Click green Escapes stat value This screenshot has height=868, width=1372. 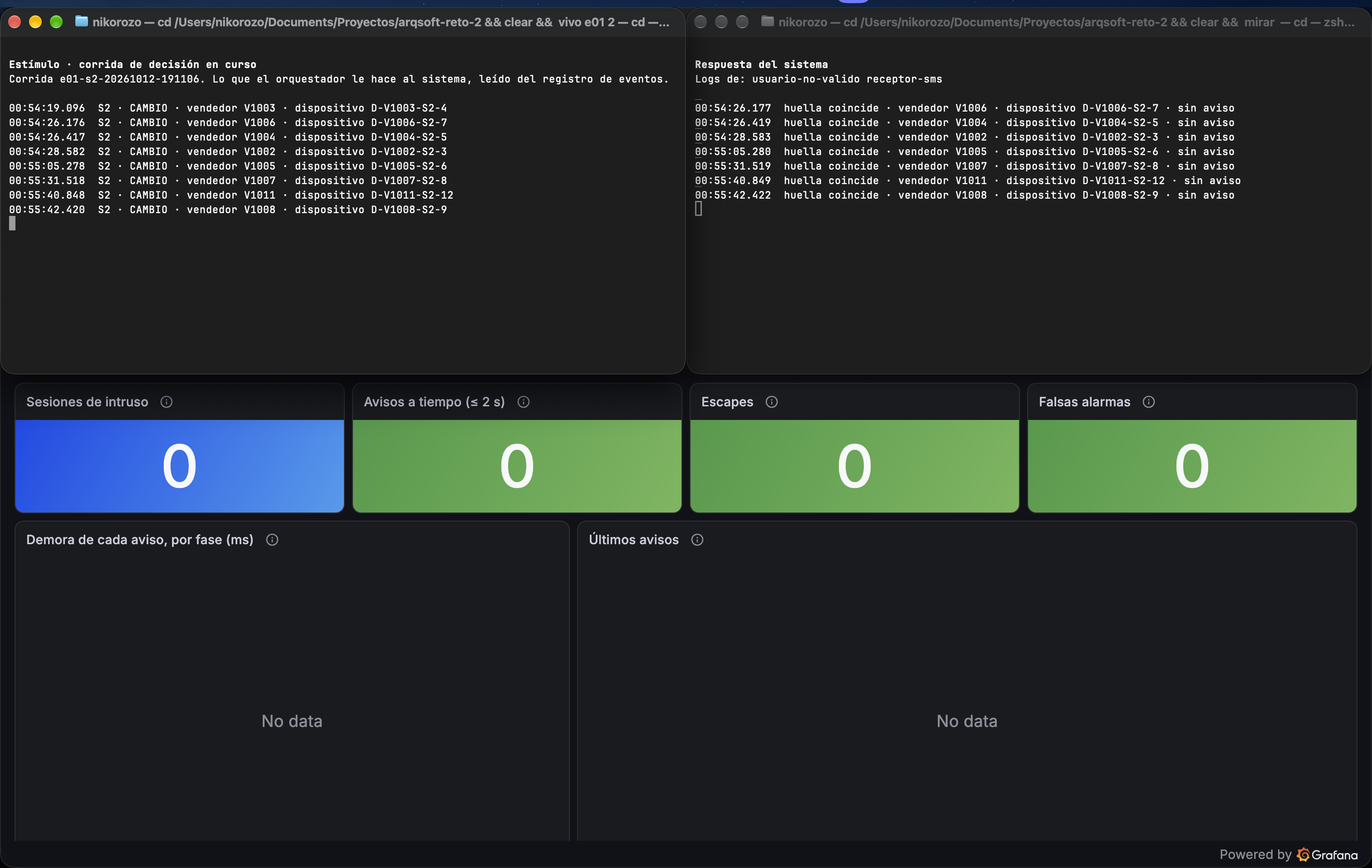854,467
